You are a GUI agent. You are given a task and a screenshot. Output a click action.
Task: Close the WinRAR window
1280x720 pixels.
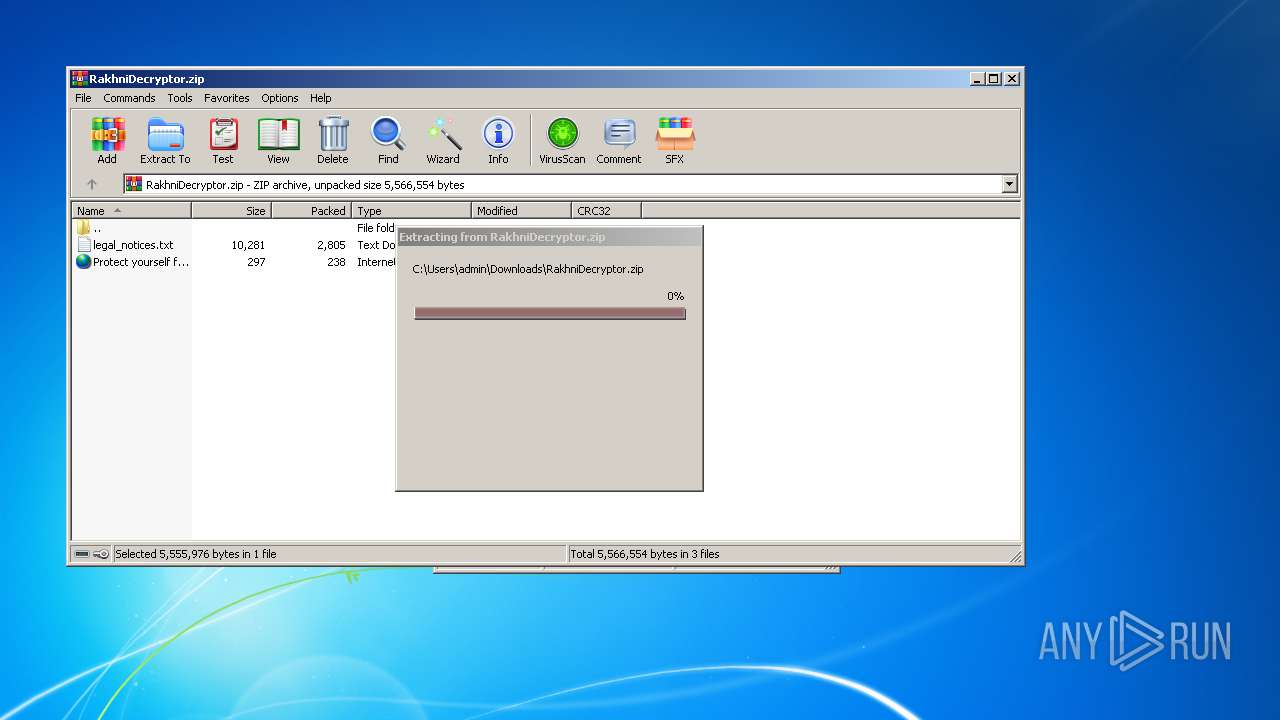point(1012,78)
